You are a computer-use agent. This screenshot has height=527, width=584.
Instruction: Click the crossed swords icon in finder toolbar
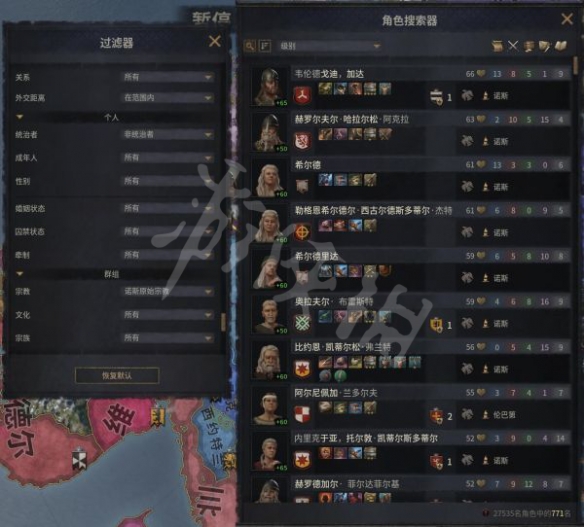click(x=513, y=46)
